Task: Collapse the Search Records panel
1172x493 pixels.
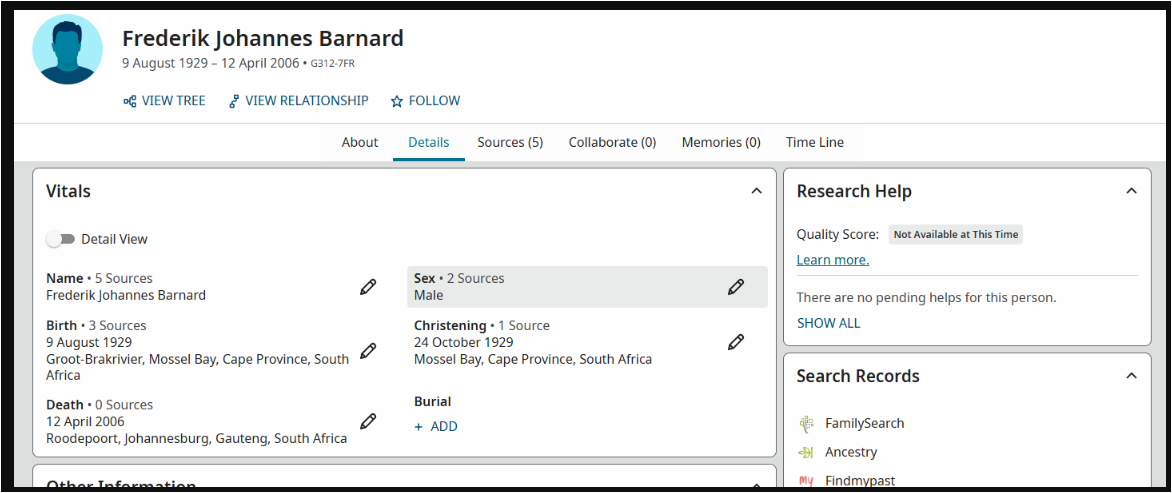Action: (1131, 376)
